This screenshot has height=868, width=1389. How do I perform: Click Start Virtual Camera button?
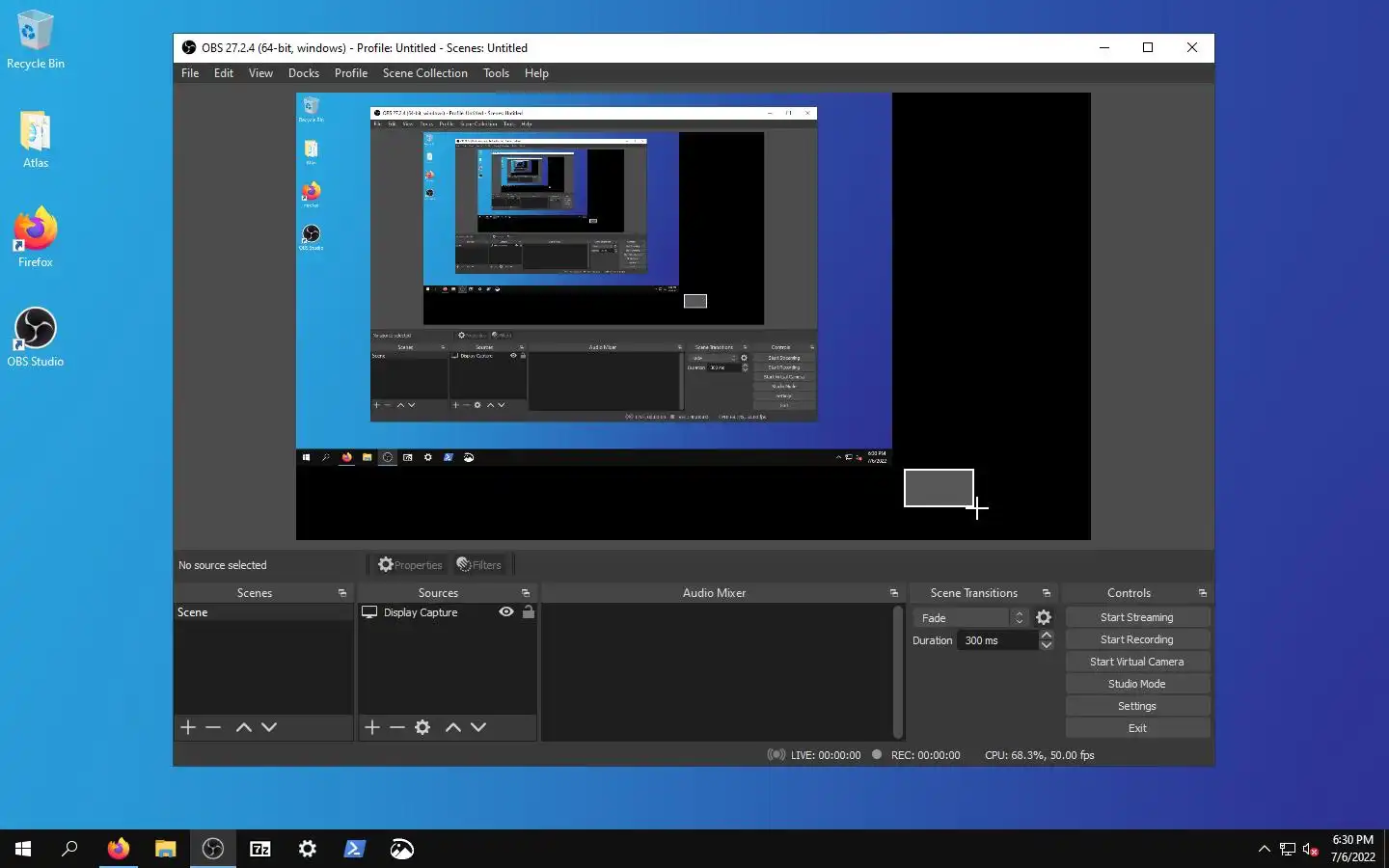click(1137, 662)
